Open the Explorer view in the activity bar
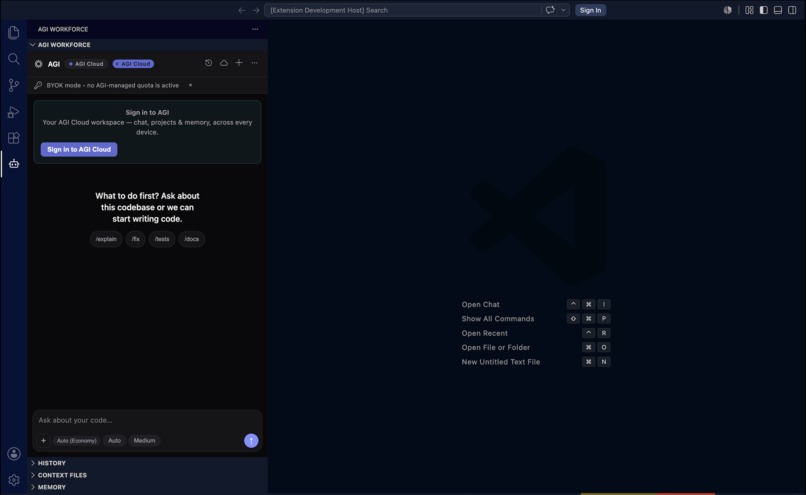The image size is (806, 495). (14, 32)
